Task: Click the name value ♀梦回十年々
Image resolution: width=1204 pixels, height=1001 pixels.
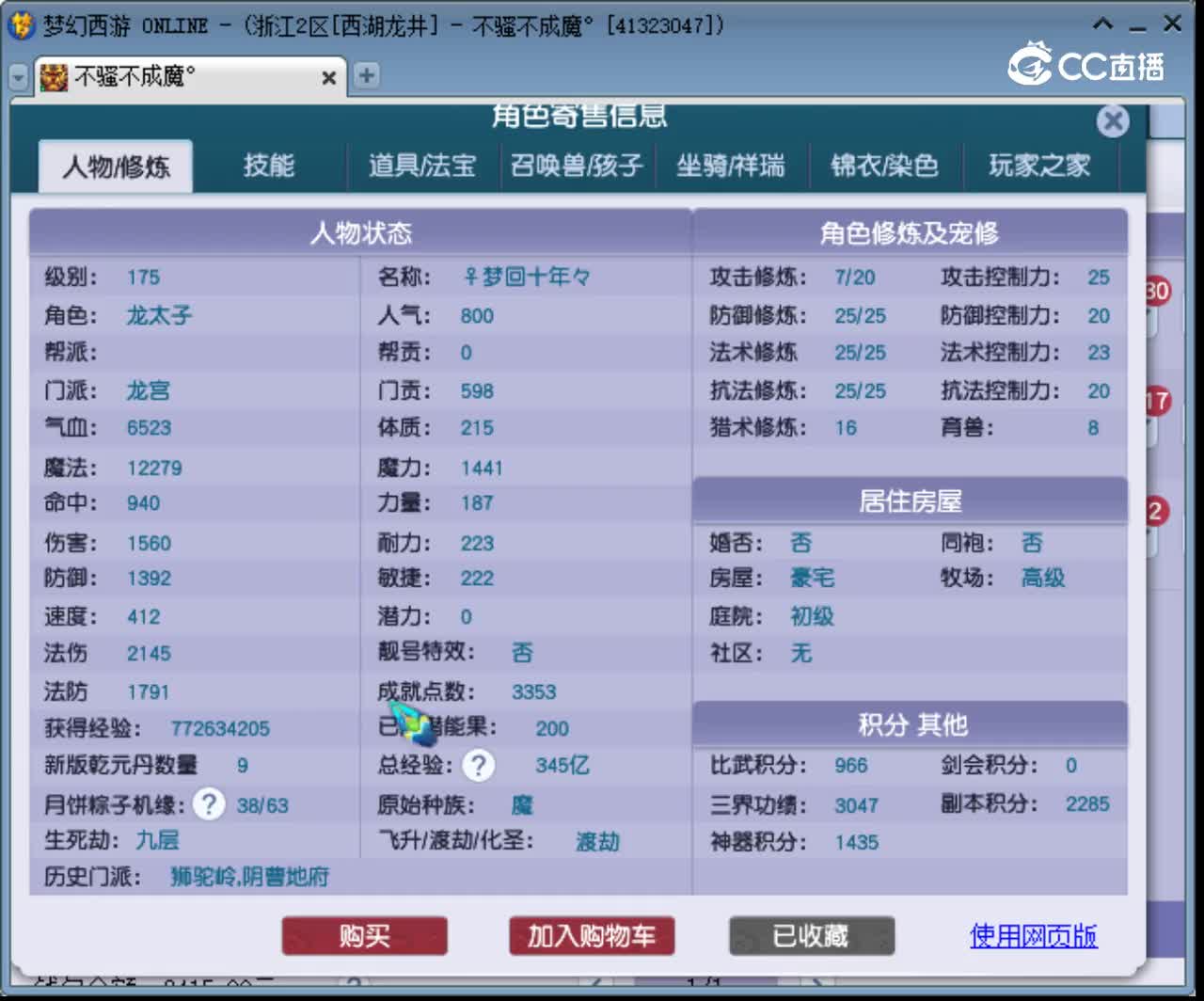Action: tap(526, 278)
